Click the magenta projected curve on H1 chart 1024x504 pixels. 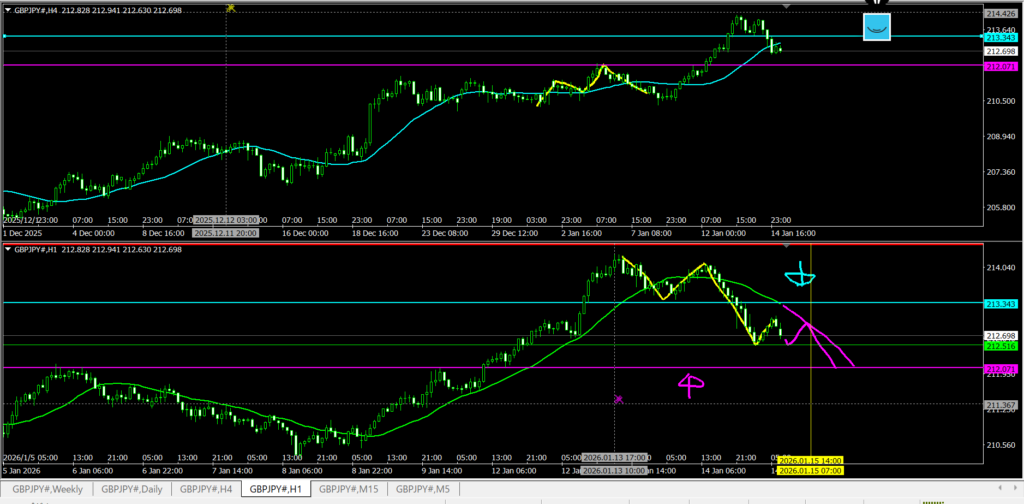[x=828, y=343]
